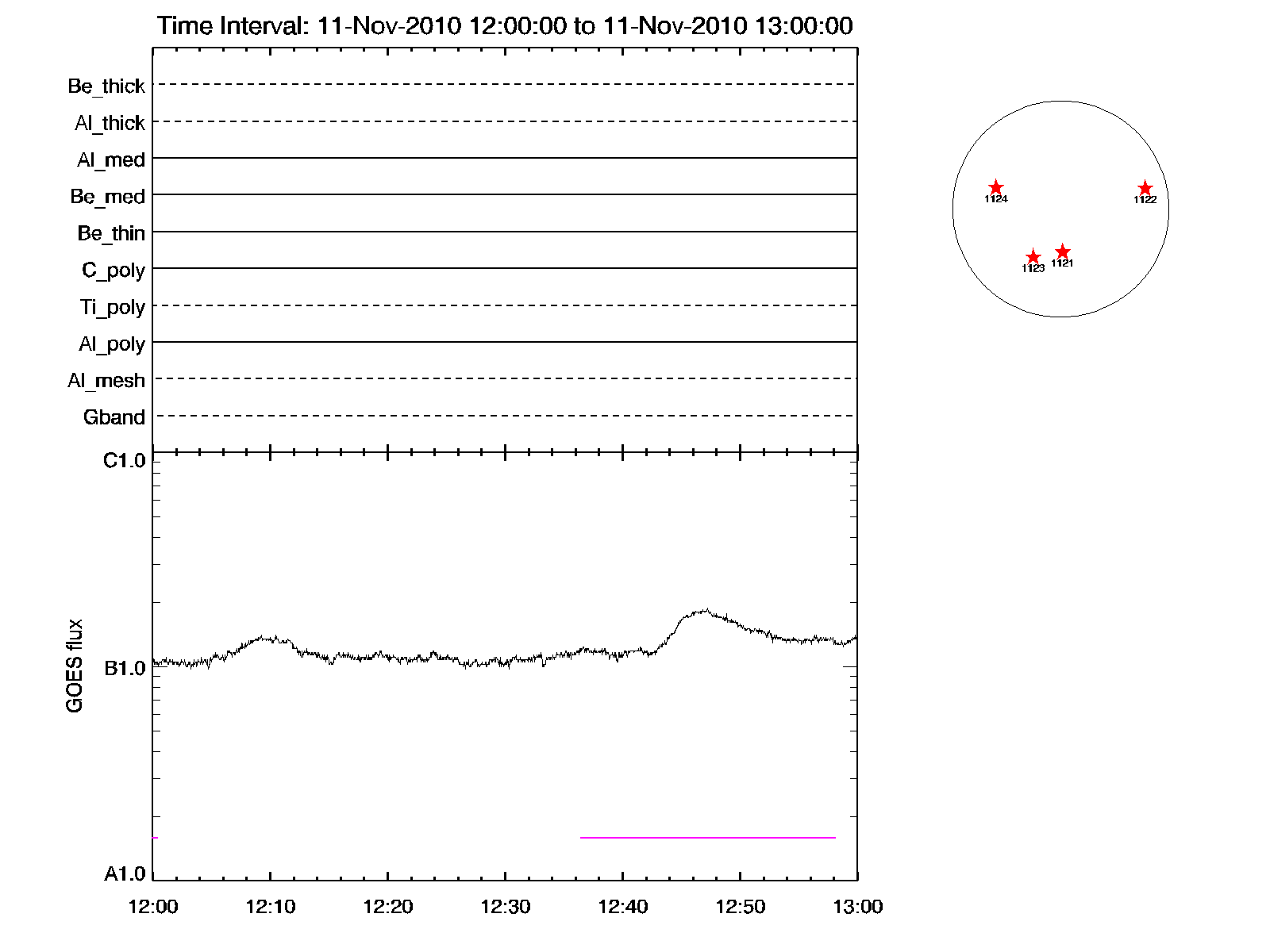
Task: Click the 1122 region number label
Action: tap(1145, 200)
